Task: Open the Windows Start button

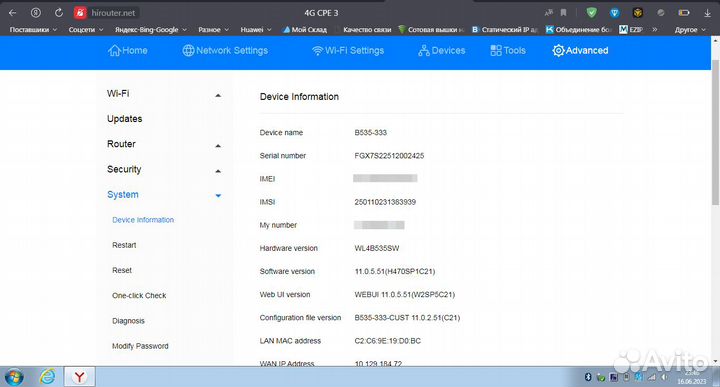Action: (x=14, y=377)
